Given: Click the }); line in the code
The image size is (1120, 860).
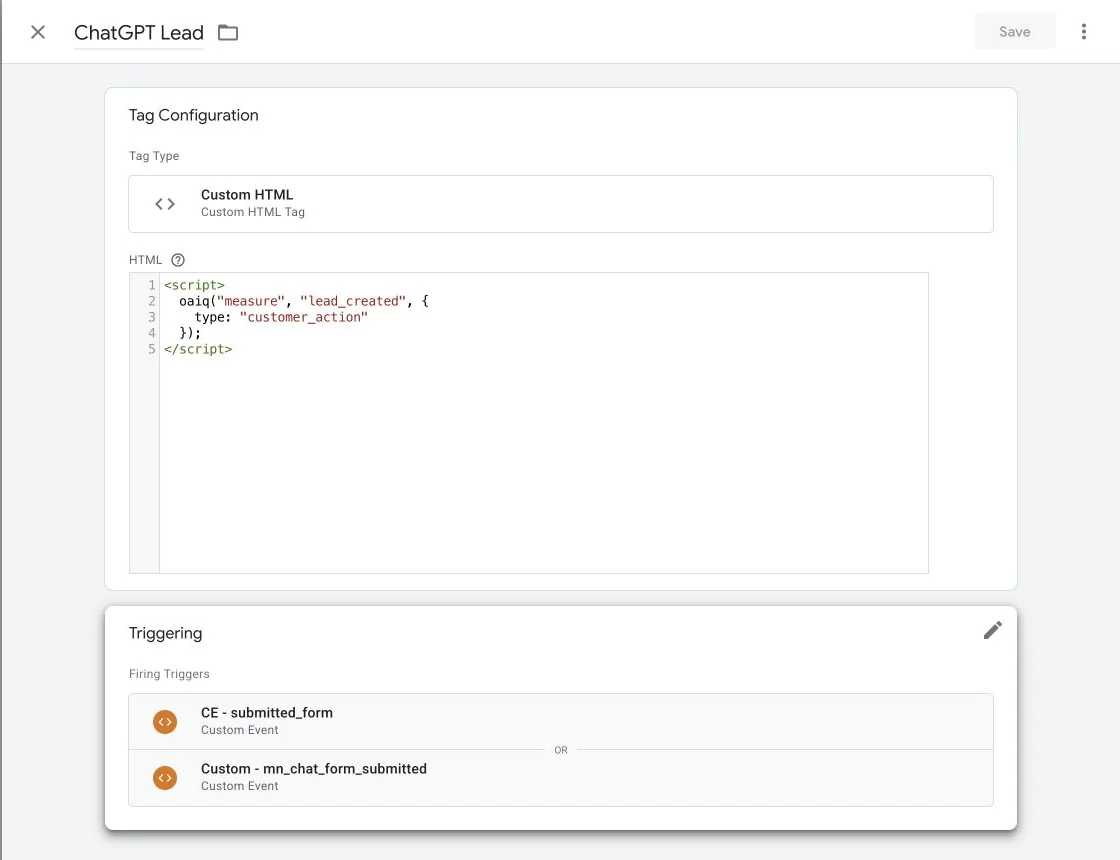Looking at the screenshot, I should 190,333.
